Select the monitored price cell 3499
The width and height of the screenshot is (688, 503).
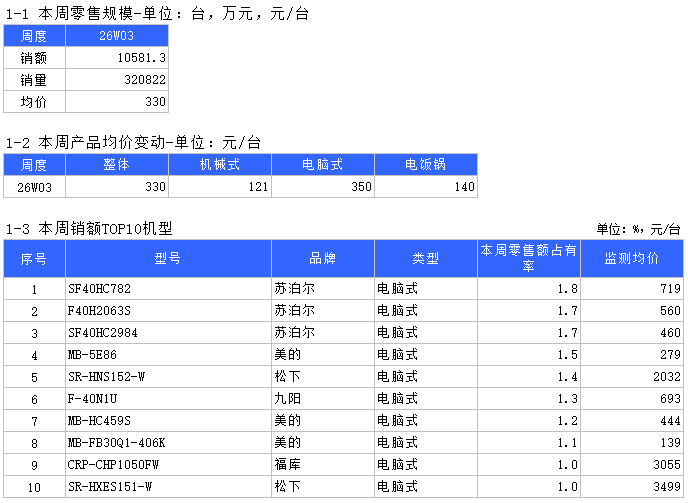pyautogui.click(x=632, y=487)
